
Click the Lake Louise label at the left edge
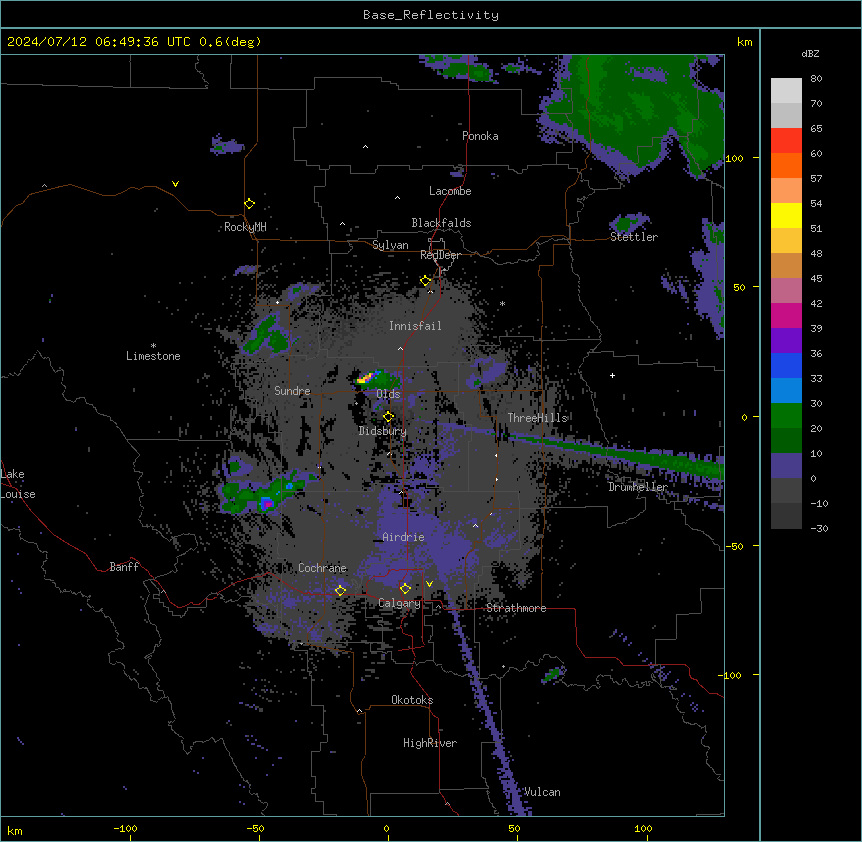pyautogui.click(x=18, y=484)
